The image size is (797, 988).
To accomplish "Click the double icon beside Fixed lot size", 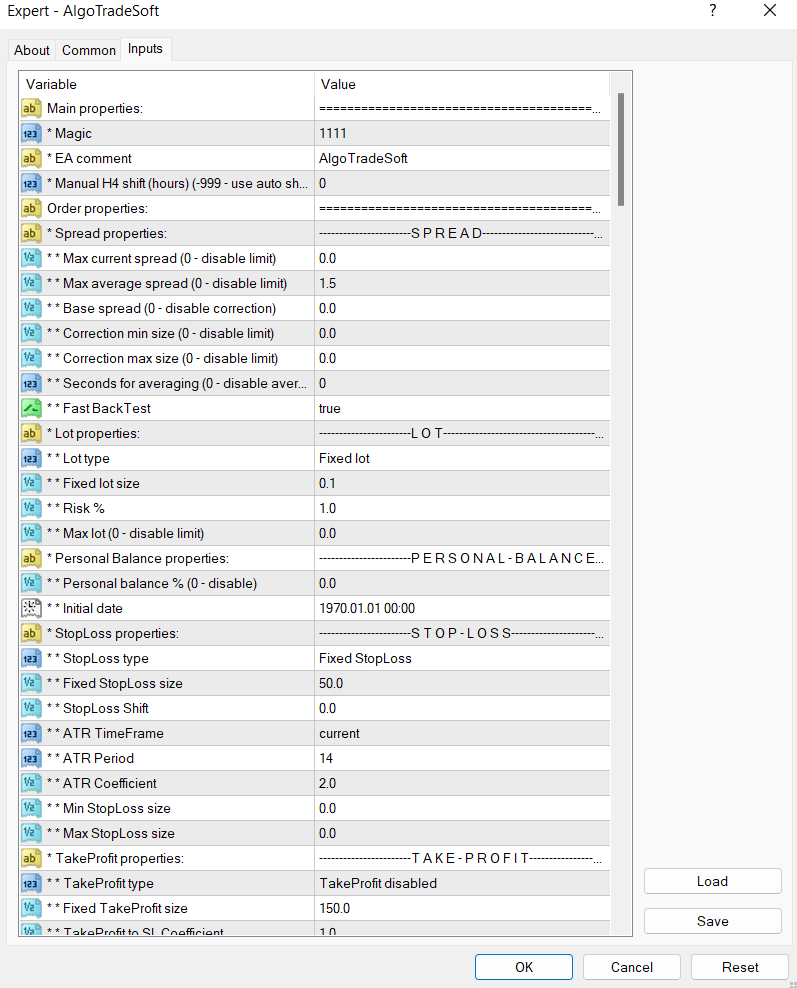I will pos(31,483).
